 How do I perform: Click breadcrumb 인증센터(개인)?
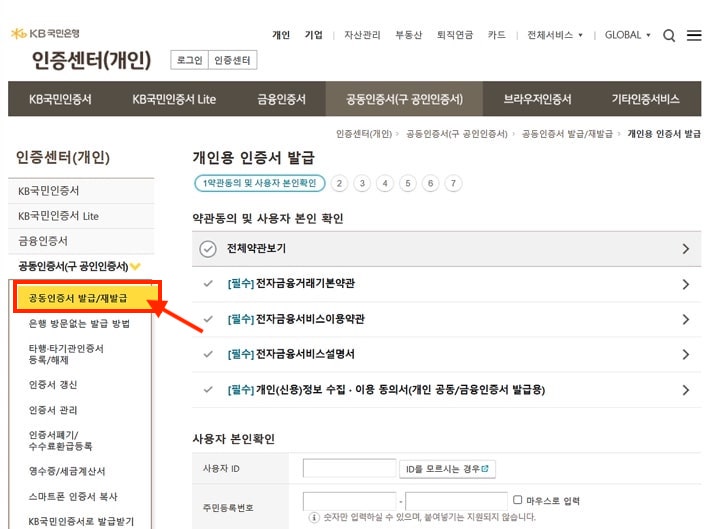tap(364, 134)
